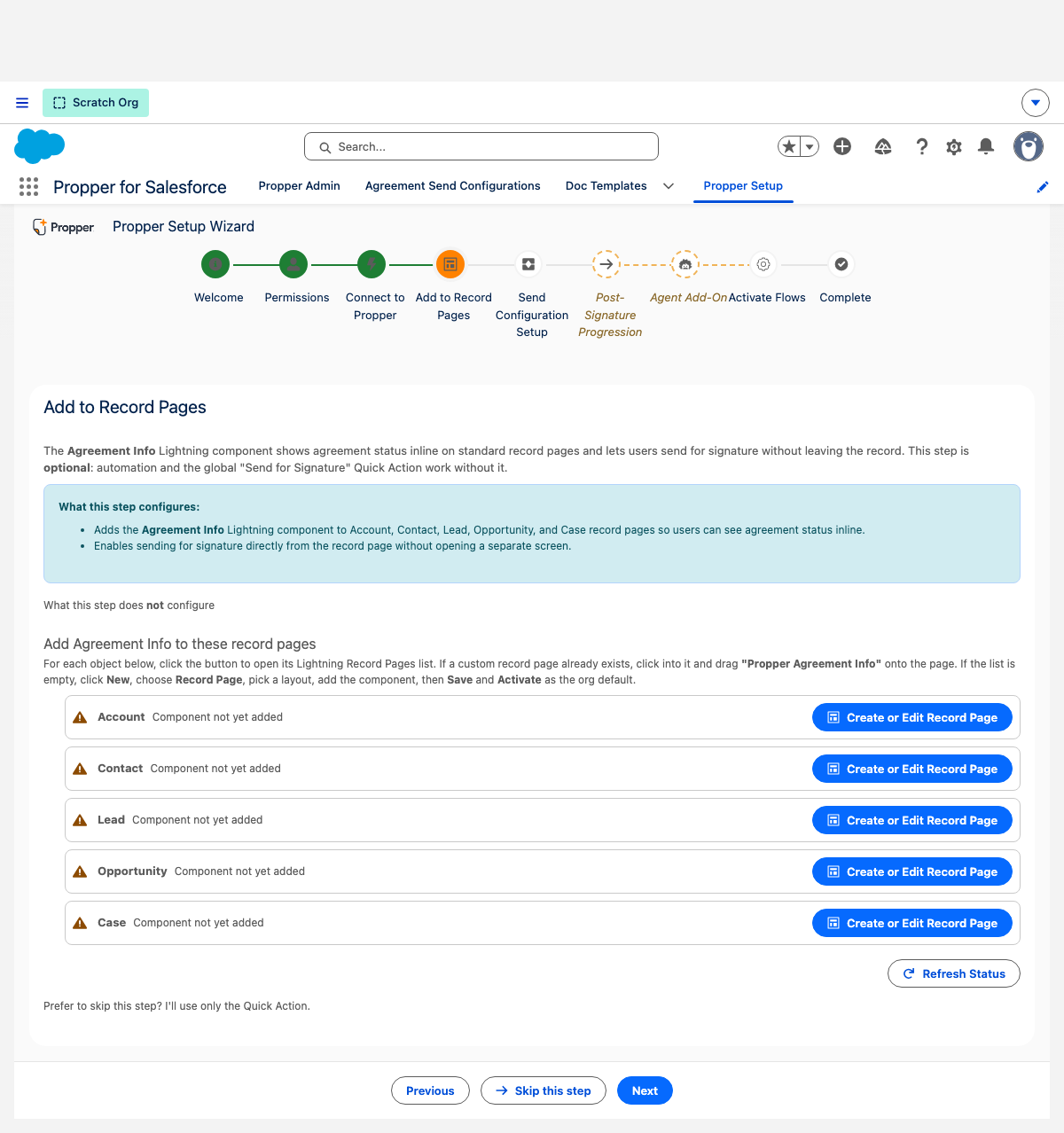Screen dimensions: 1064x1133
Task: Jump to Post-Signature Progression step icon
Action: tap(606, 264)
